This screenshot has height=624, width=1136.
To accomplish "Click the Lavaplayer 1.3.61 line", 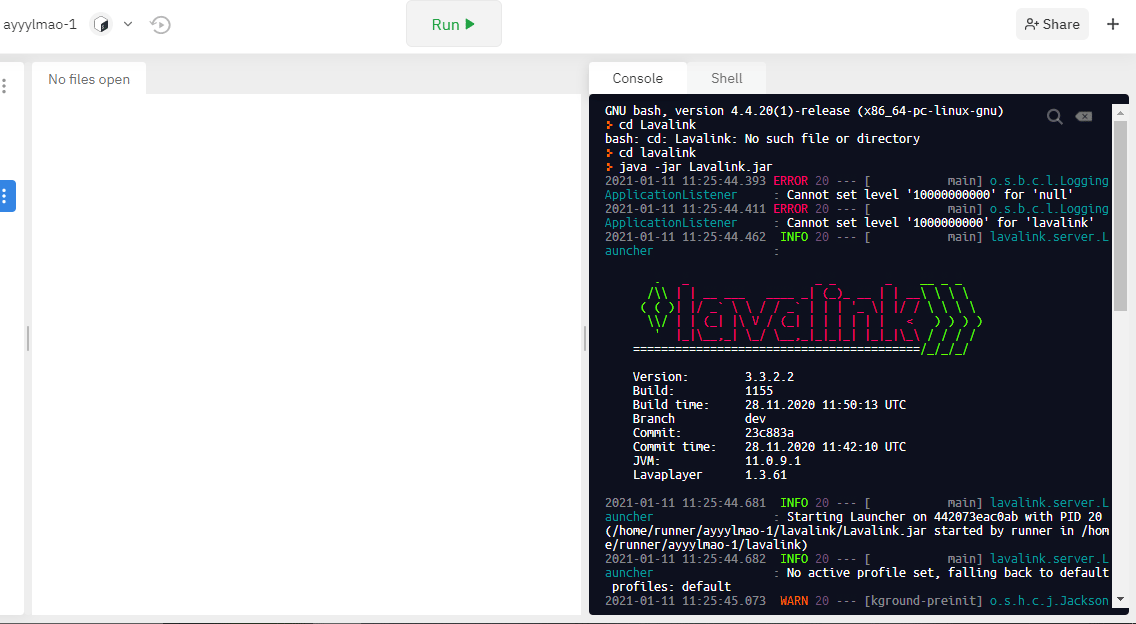I will pyautogui.click(x=710, y=475).
